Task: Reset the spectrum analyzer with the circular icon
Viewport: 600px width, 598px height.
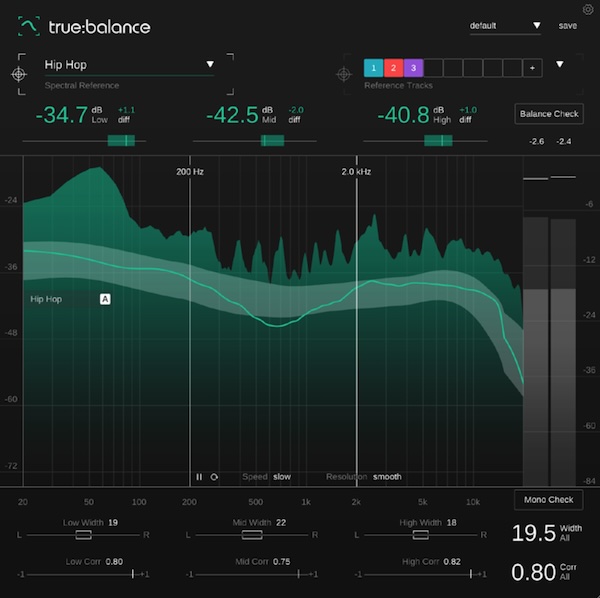Action: pos(214,477)
